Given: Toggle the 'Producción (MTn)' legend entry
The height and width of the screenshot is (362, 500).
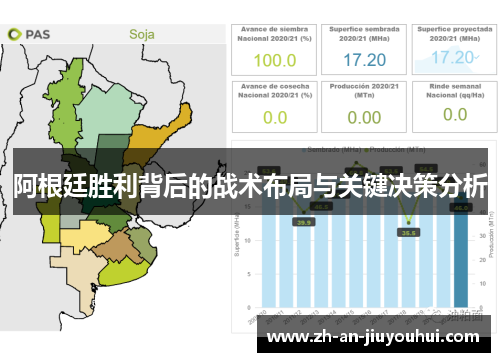Looking at the screenshot, I should (x=395, y=150).
